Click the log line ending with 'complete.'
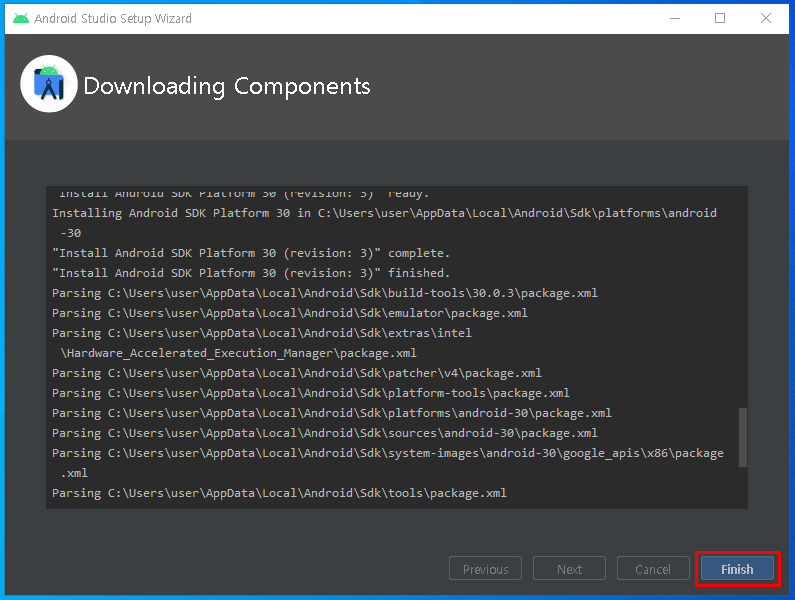 251,253
